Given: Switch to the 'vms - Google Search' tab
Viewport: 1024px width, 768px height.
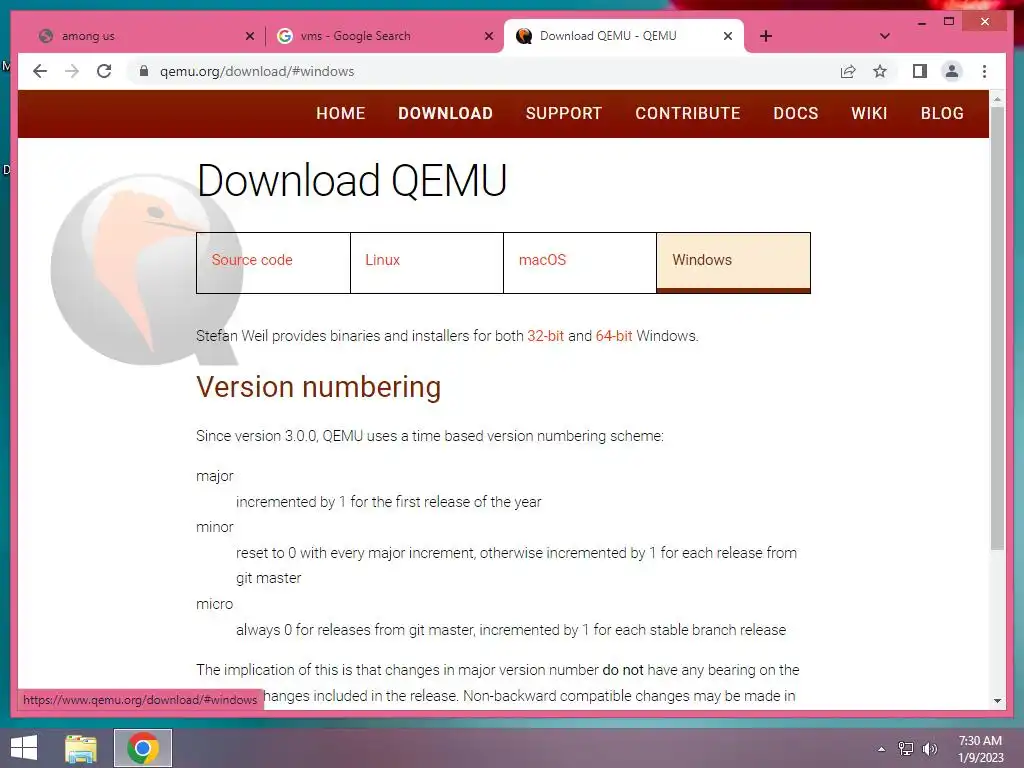Looking at the screenshot, I should tap(384, 36).
